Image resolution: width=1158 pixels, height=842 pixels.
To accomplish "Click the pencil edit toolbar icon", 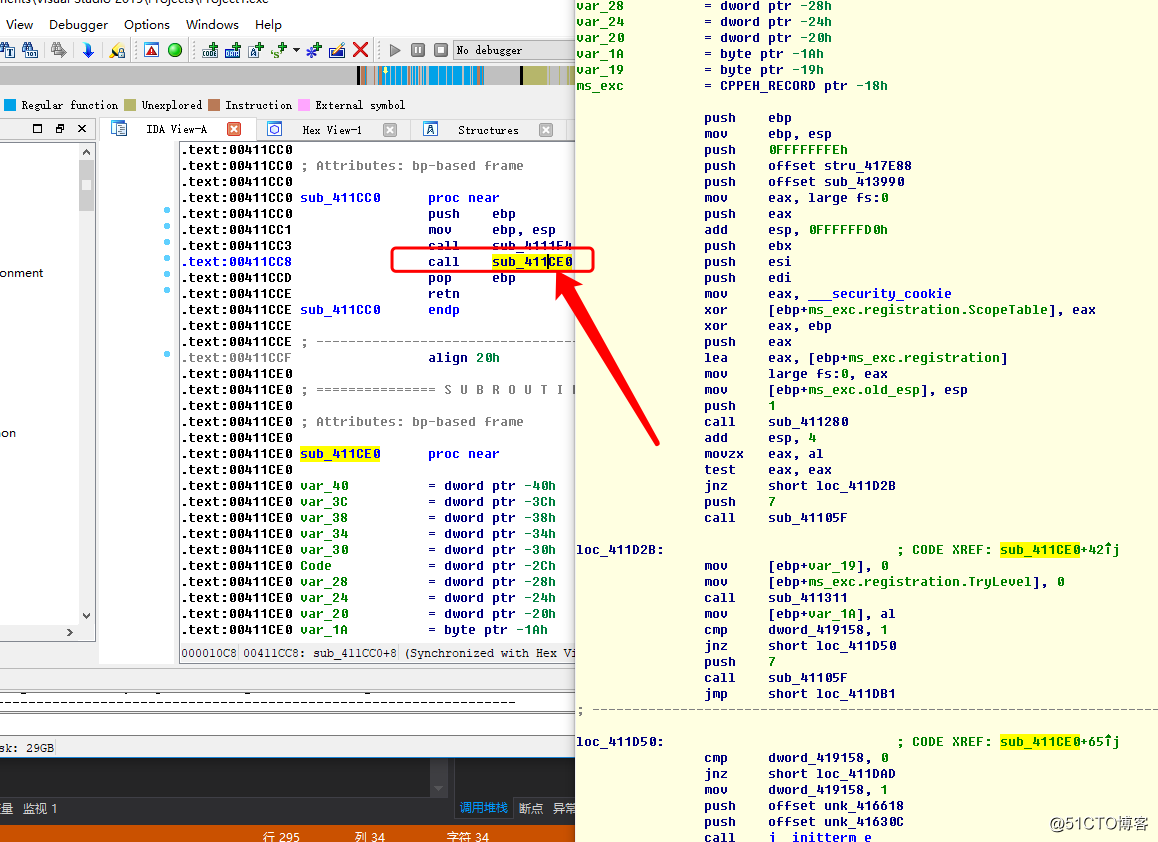I will 337,50.
